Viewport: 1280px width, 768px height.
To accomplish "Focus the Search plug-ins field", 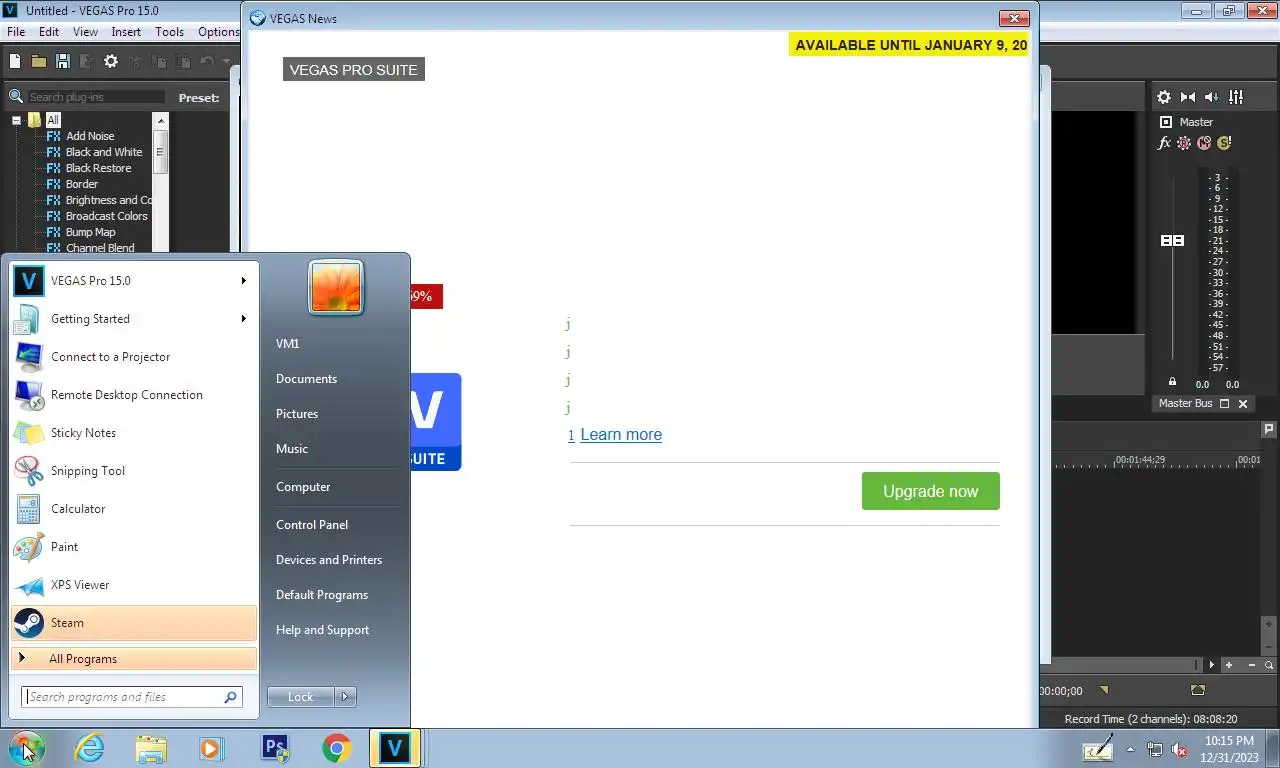I will click(96, 97).
